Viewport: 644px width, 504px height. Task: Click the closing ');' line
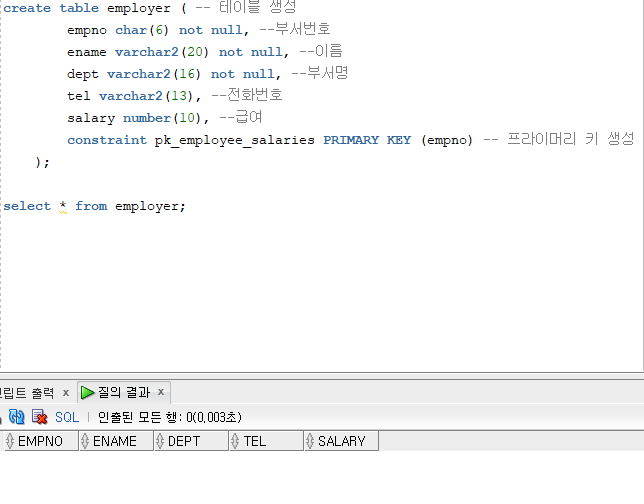42,162
